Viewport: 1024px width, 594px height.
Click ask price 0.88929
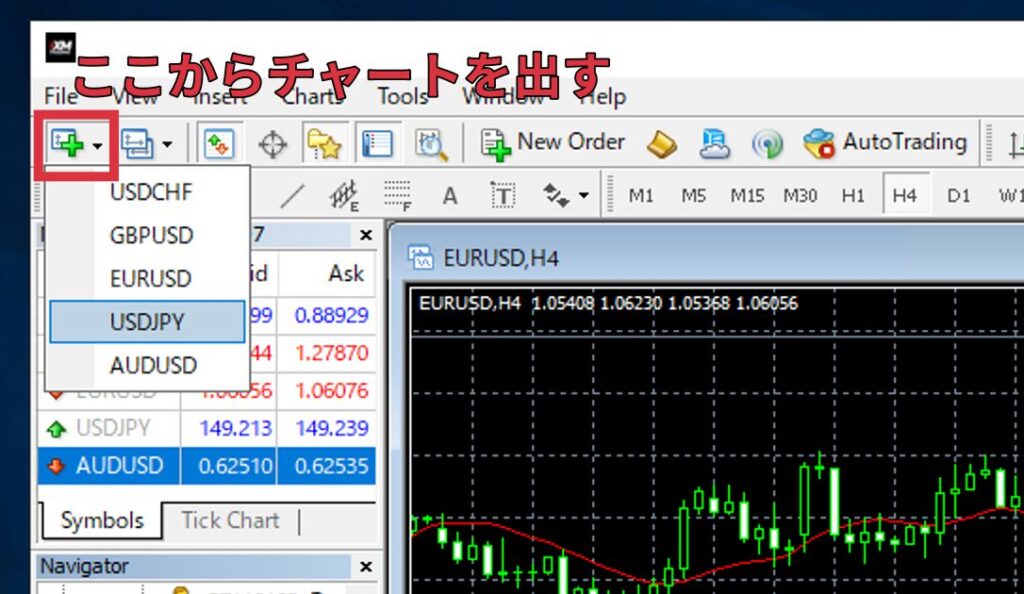pyautogui.click(x=331, y=316)
